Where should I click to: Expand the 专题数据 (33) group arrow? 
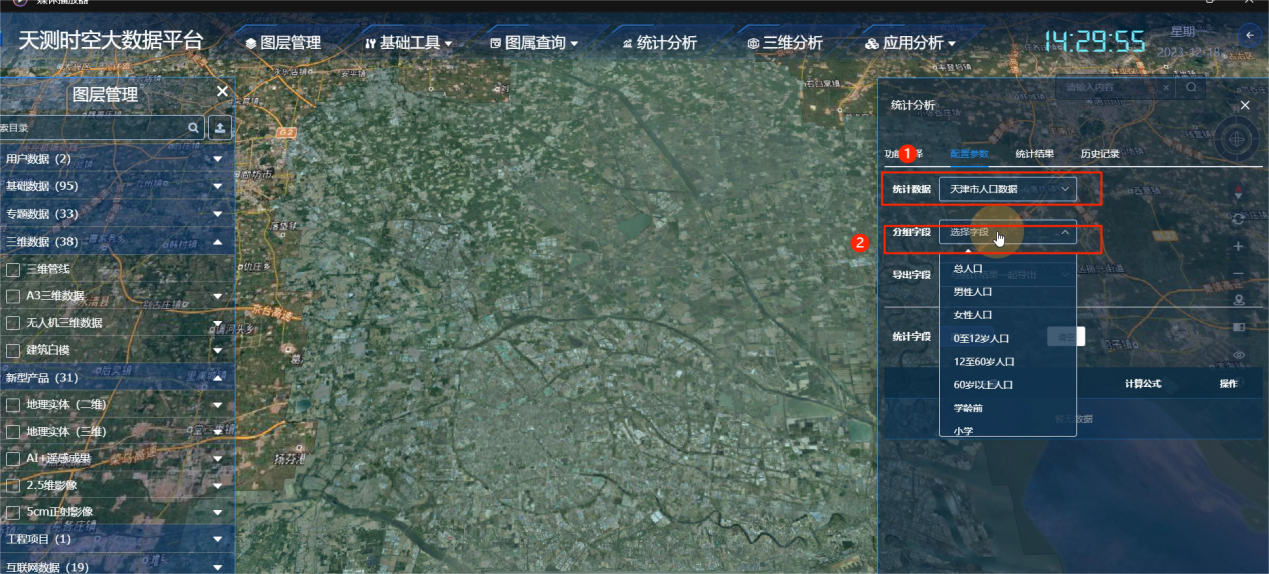(x=218, y=214)
